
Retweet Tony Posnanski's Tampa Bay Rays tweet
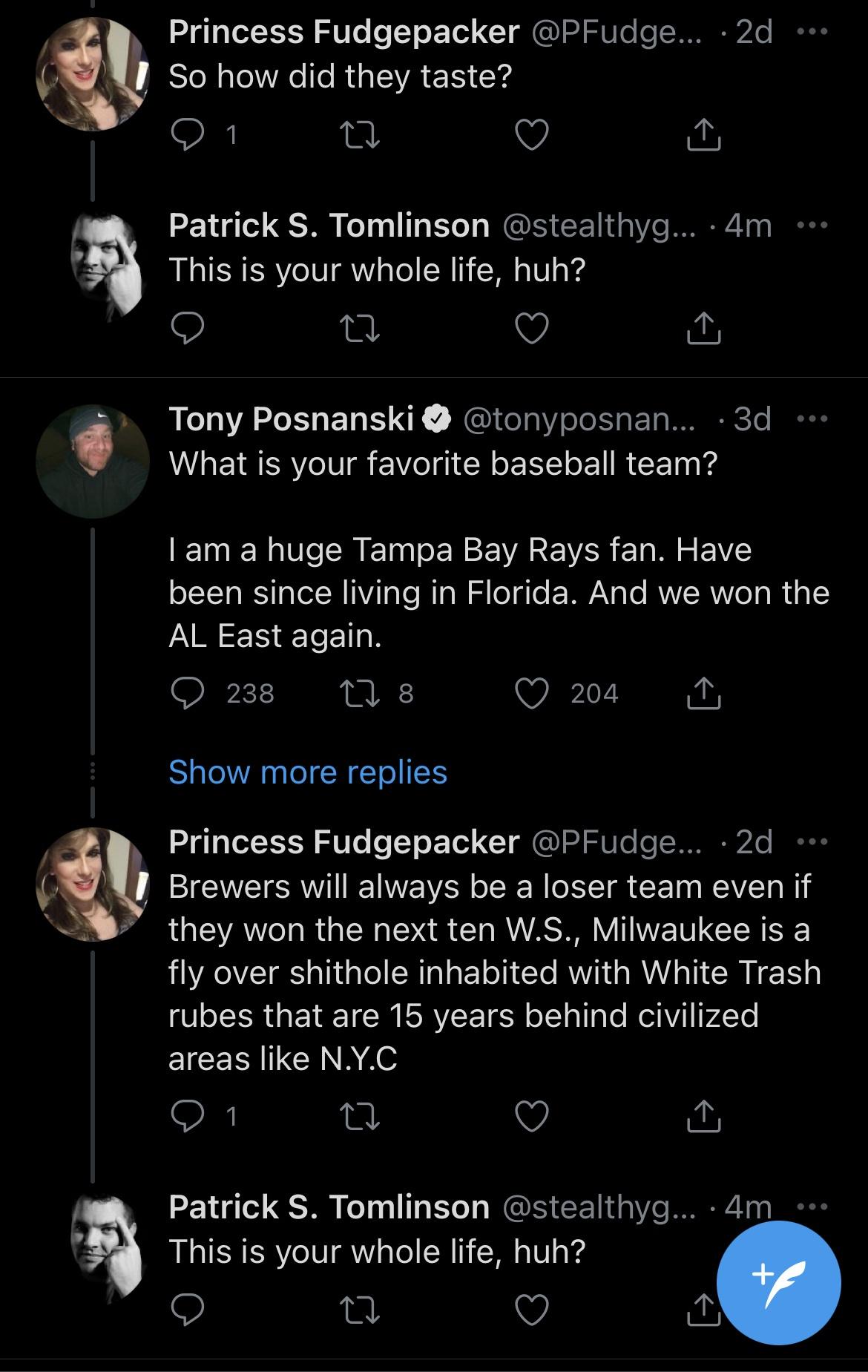pyautogui.click(x=359, y=693)
